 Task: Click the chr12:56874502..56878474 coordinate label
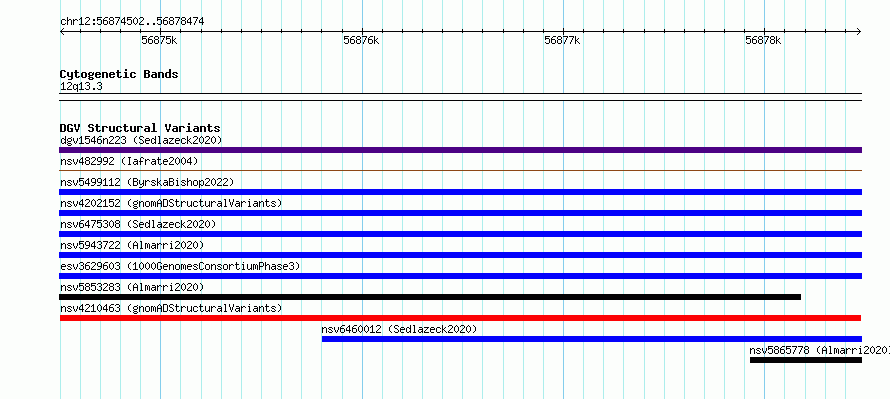click(x=132, y=22)
